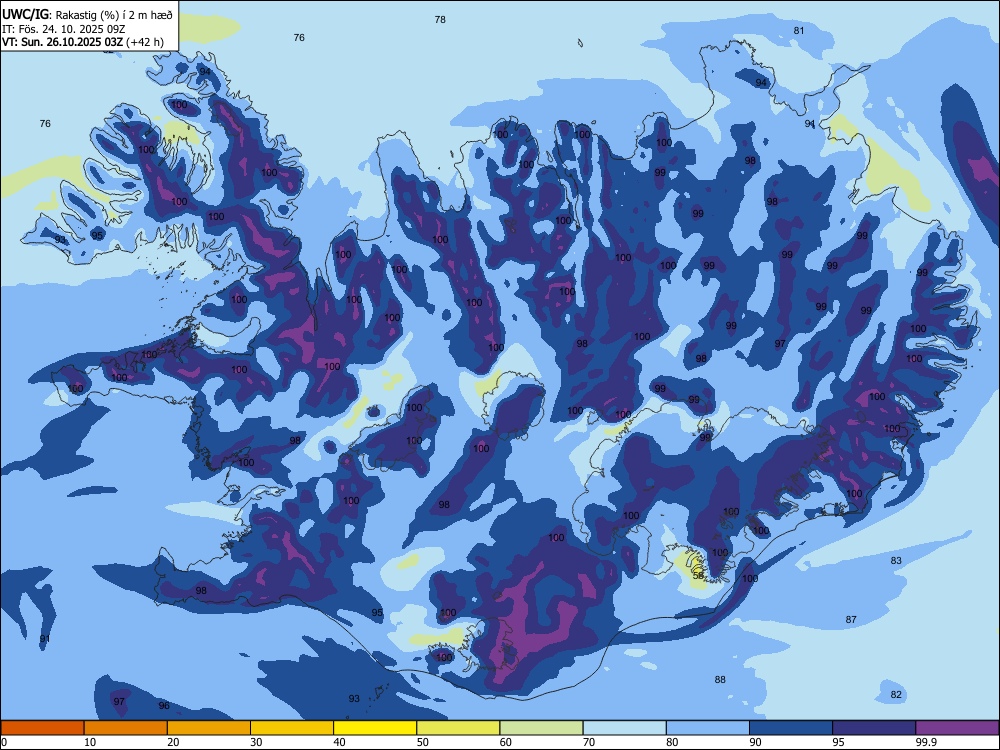Screen dimensions: 1000x750
Task: Click the legend tick label 80
Action: (673, 742)
